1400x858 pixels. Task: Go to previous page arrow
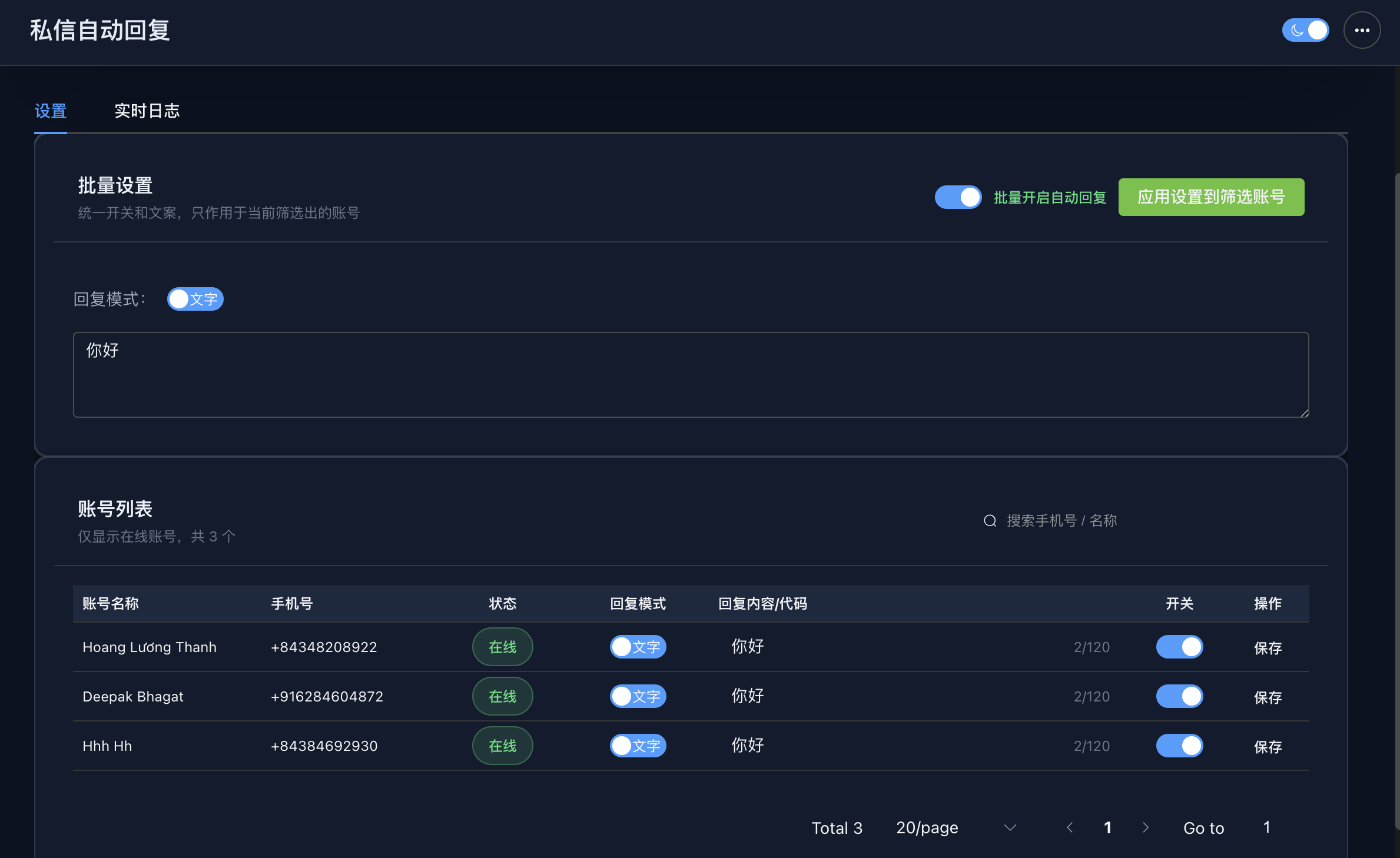tap(1070, 827)
